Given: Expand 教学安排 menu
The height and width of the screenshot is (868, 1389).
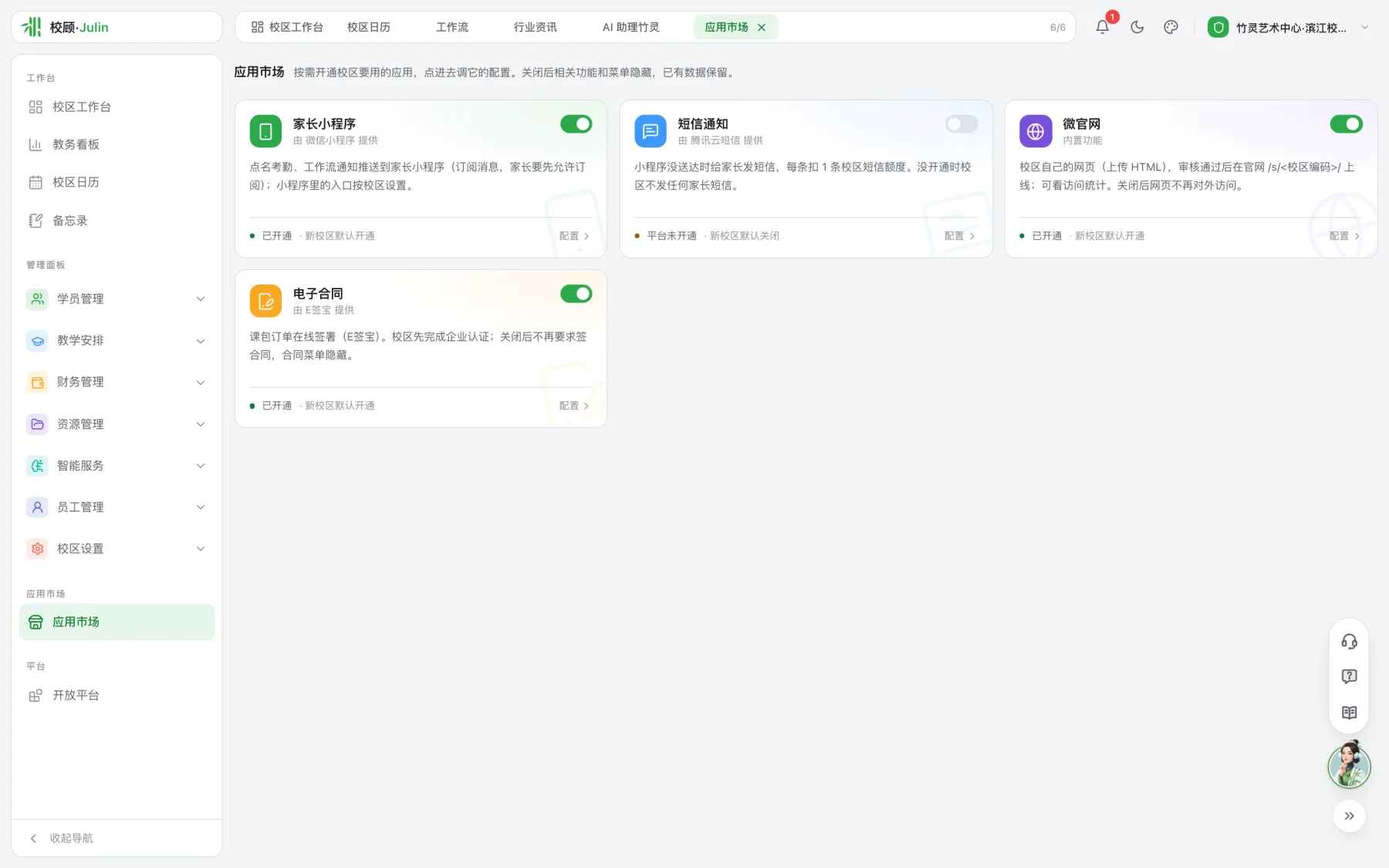Looking at the screenshot, I should 117,340.
